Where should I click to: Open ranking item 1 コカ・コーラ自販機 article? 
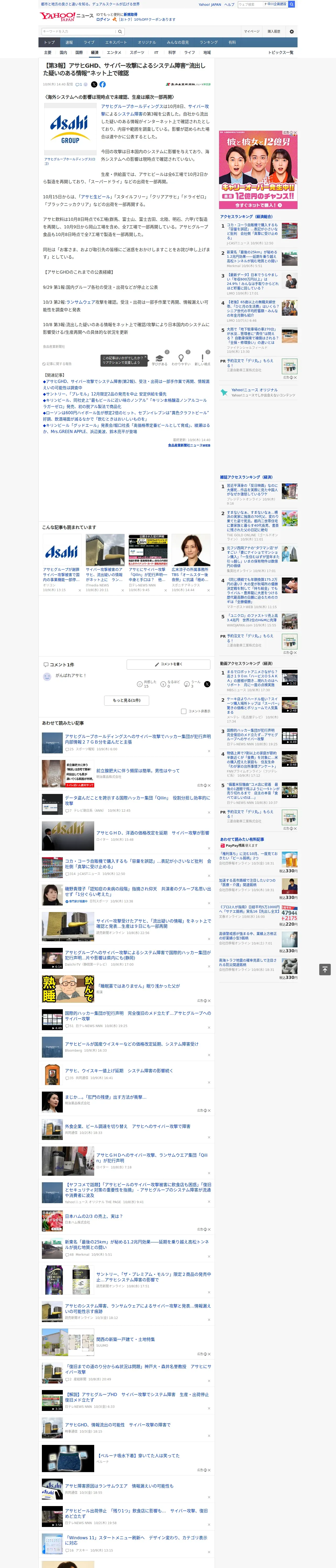(253, 231)
